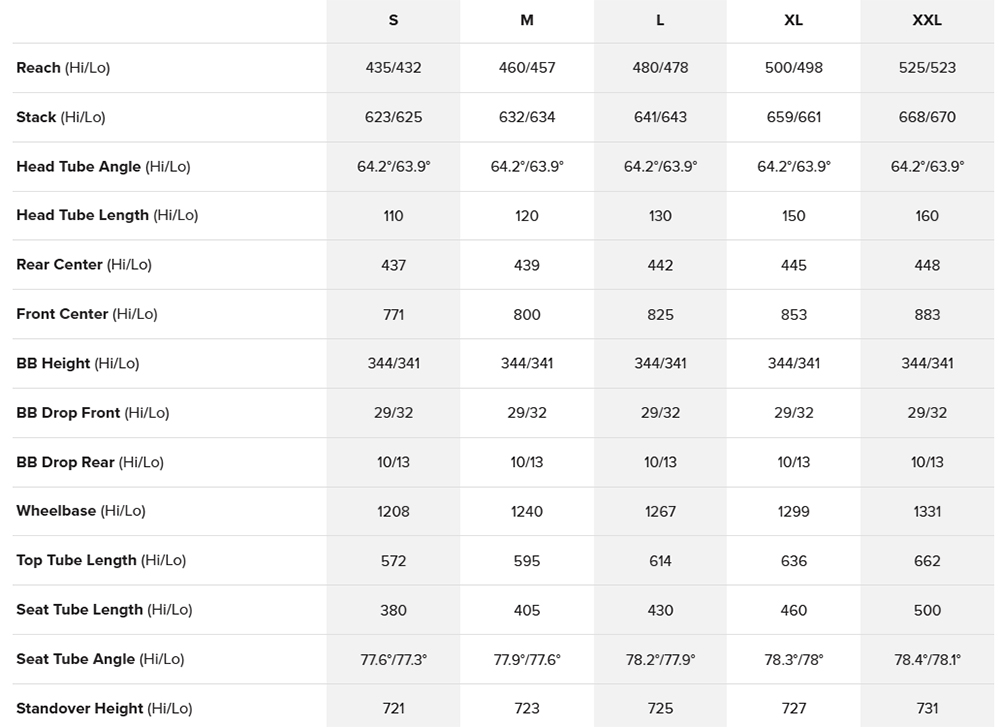Click the BB Height row label
The width and height of the screenshot is (1000, 727).
point(77,363)
